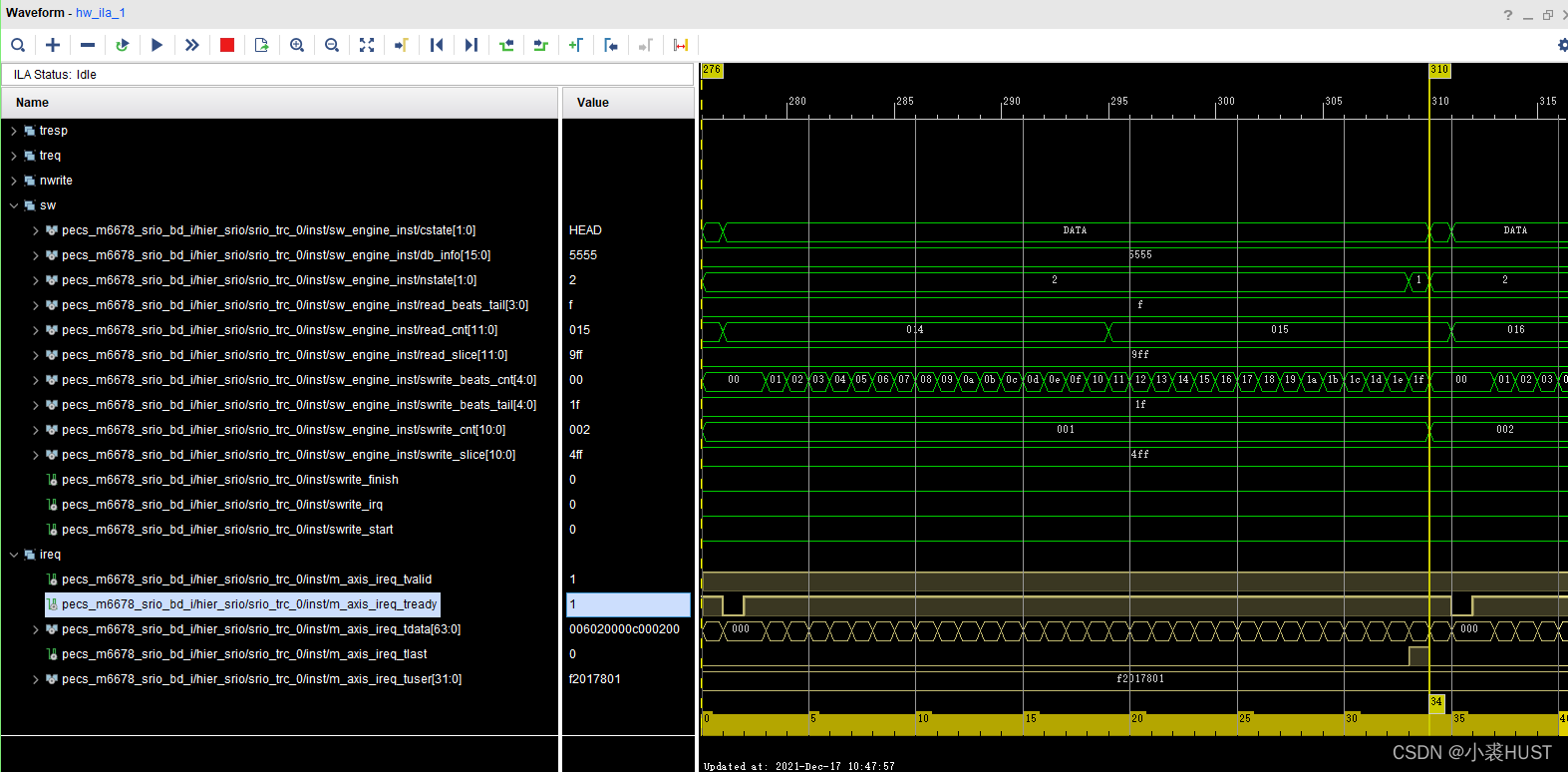Image resolution: width=1568 pixels, height=772 pixels.
Task: Click the 015 read_cnt waveform segment
Action: pyautogui.click(x=1279, y=330)
